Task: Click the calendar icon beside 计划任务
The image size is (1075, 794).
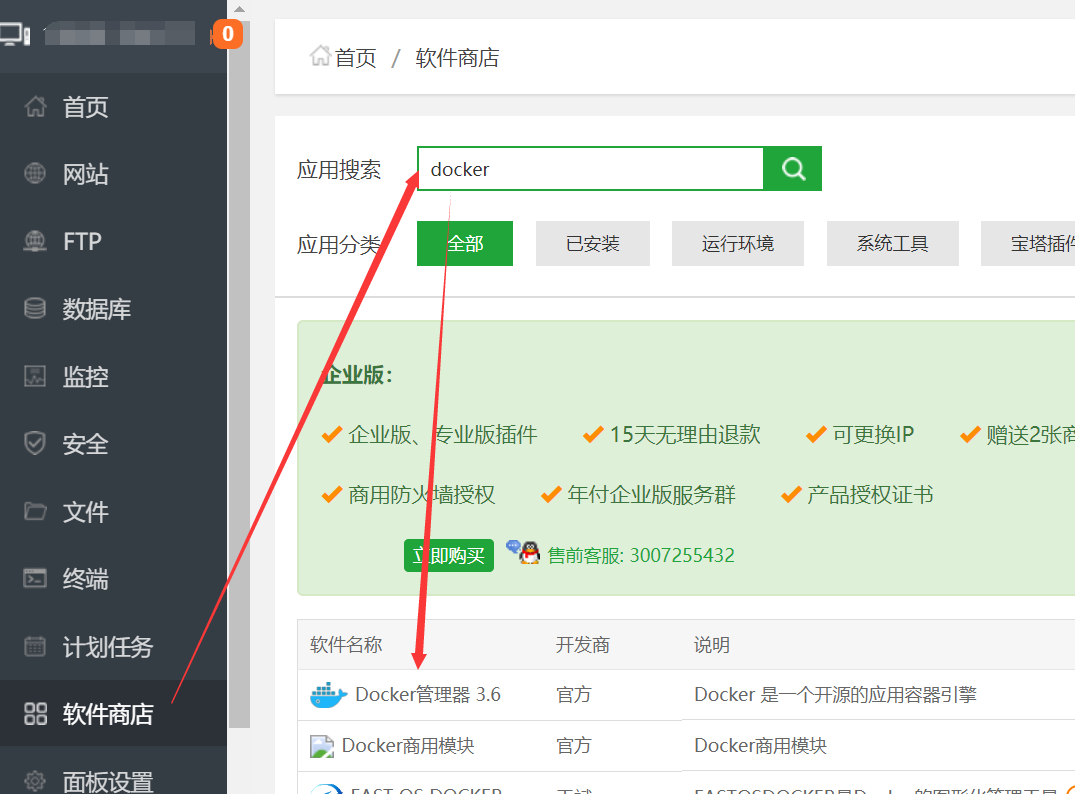Action: (x=35, y=647)
